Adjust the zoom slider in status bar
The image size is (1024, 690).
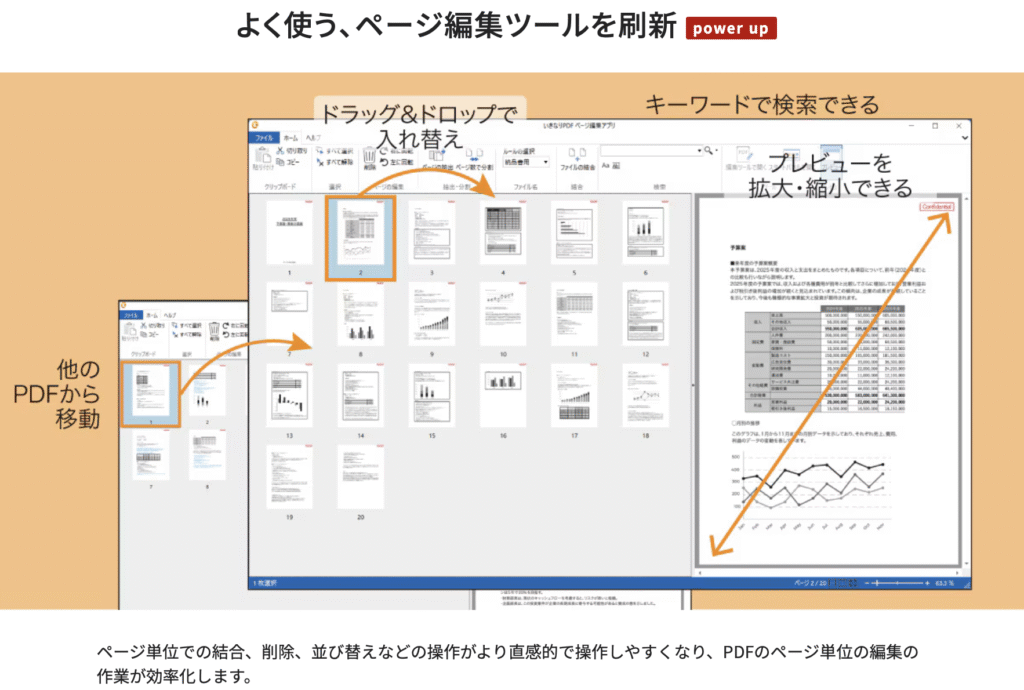pyautogui.click(x=897, y=583)
